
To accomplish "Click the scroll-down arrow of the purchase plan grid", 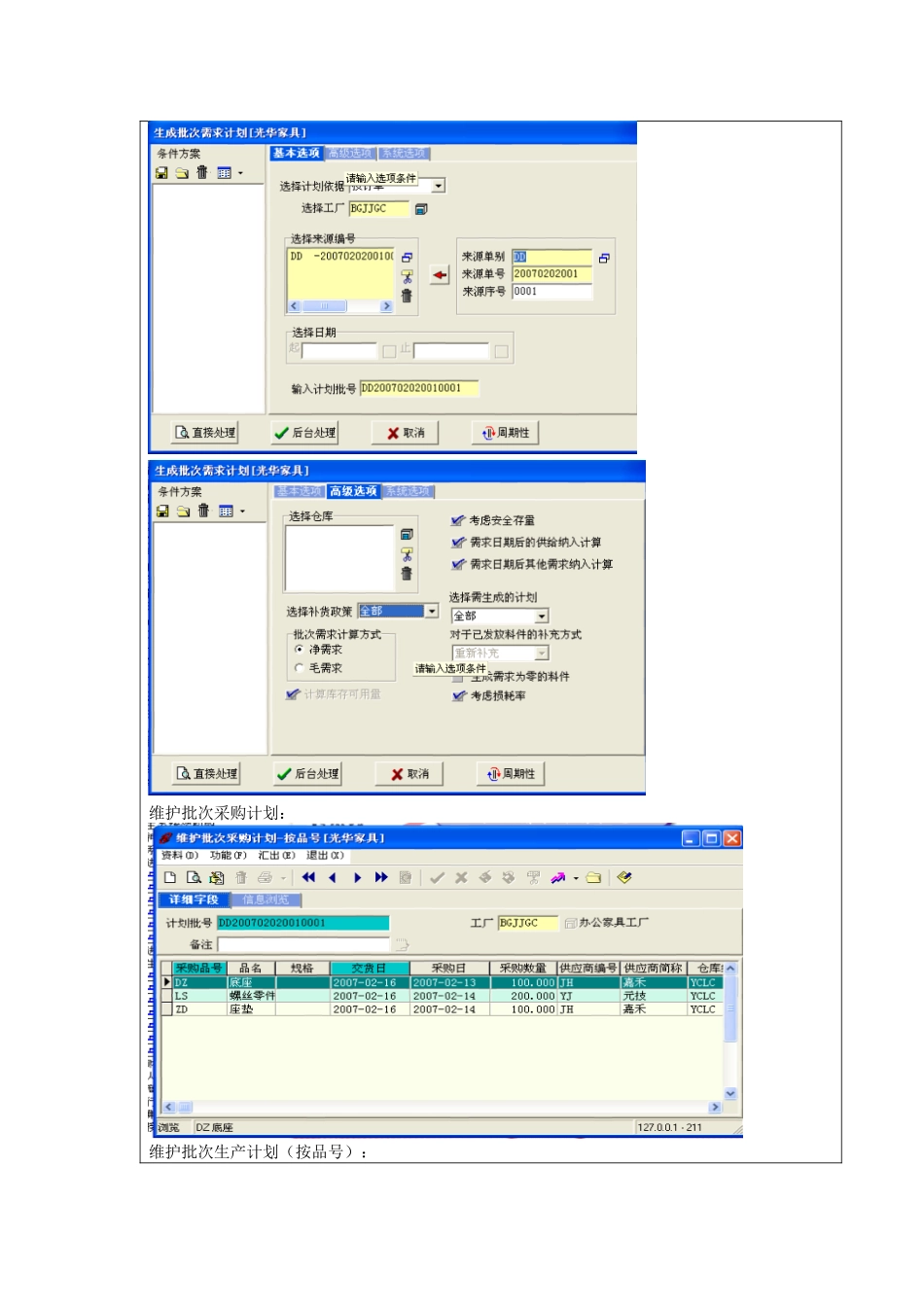I will pyautogui.click(x=730, y=1094).
